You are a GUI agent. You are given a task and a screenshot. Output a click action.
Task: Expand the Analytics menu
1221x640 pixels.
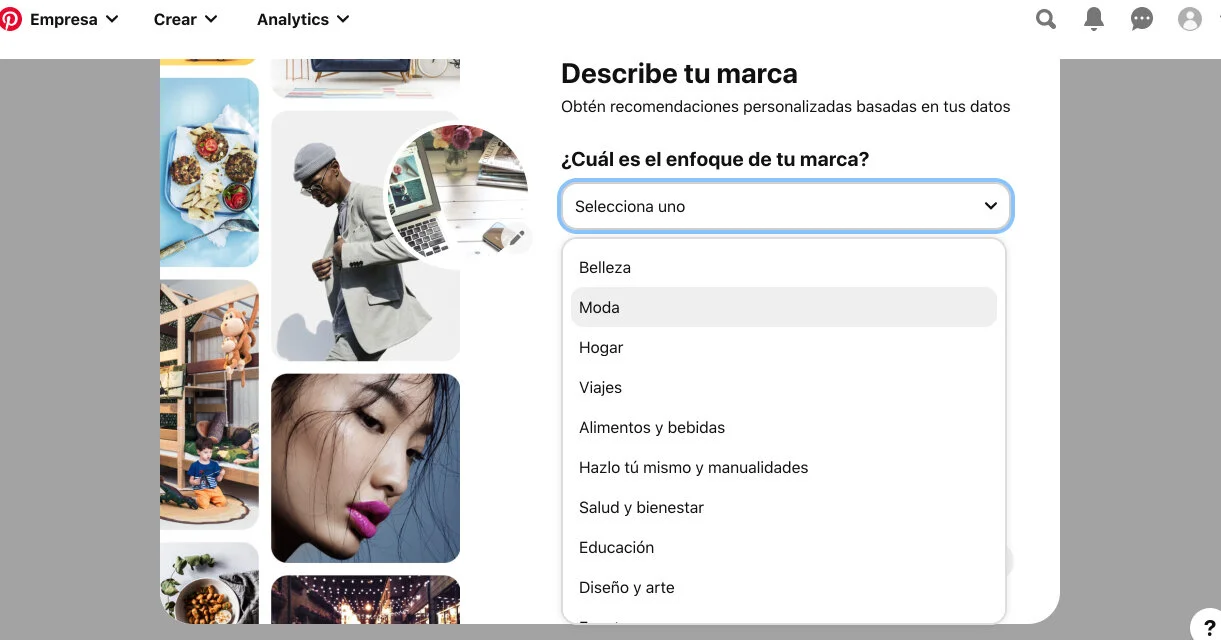point(304,19)
